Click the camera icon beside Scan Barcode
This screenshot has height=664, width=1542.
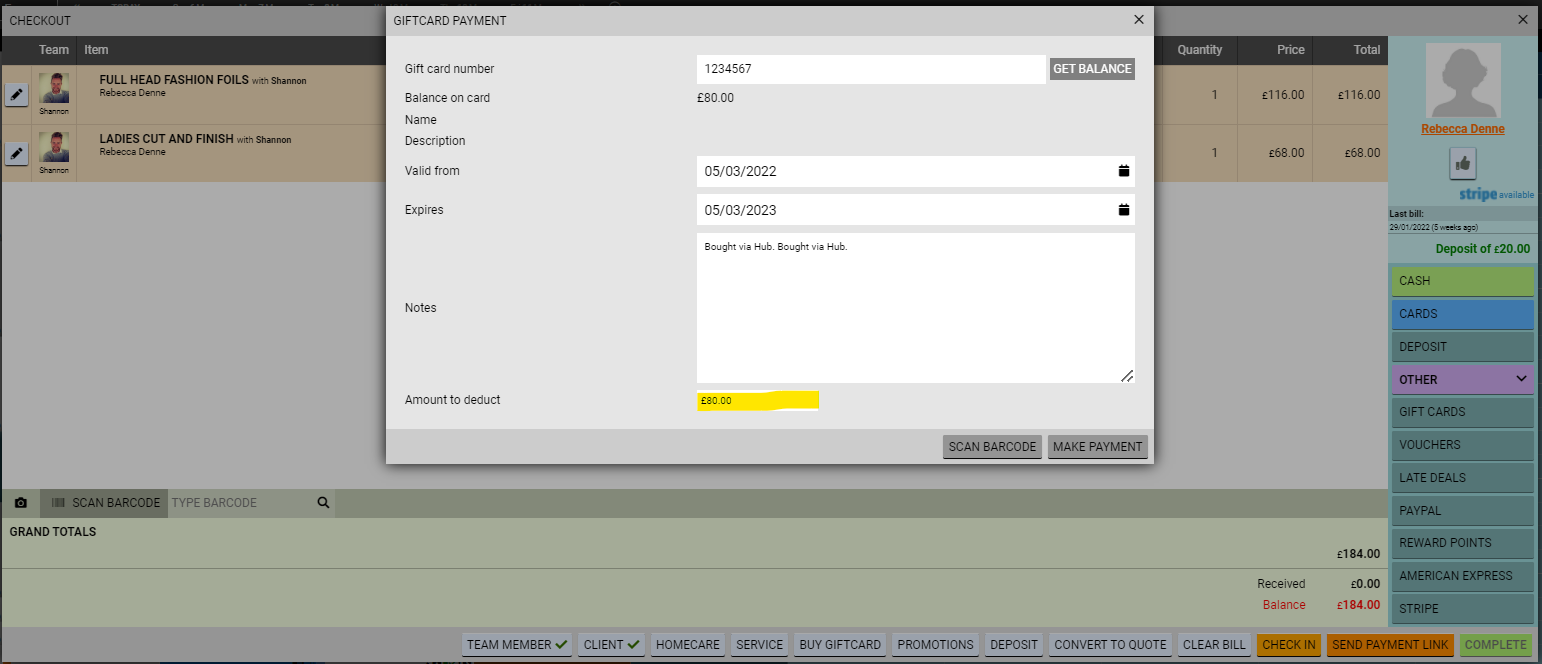(21, 503)
